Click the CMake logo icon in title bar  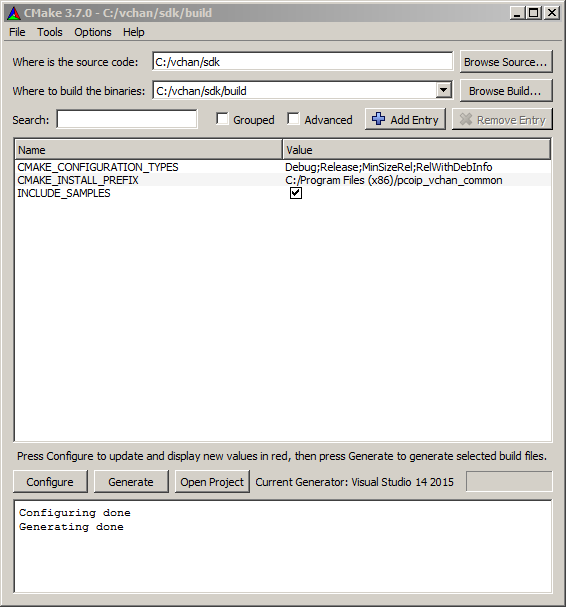point(14,13)
